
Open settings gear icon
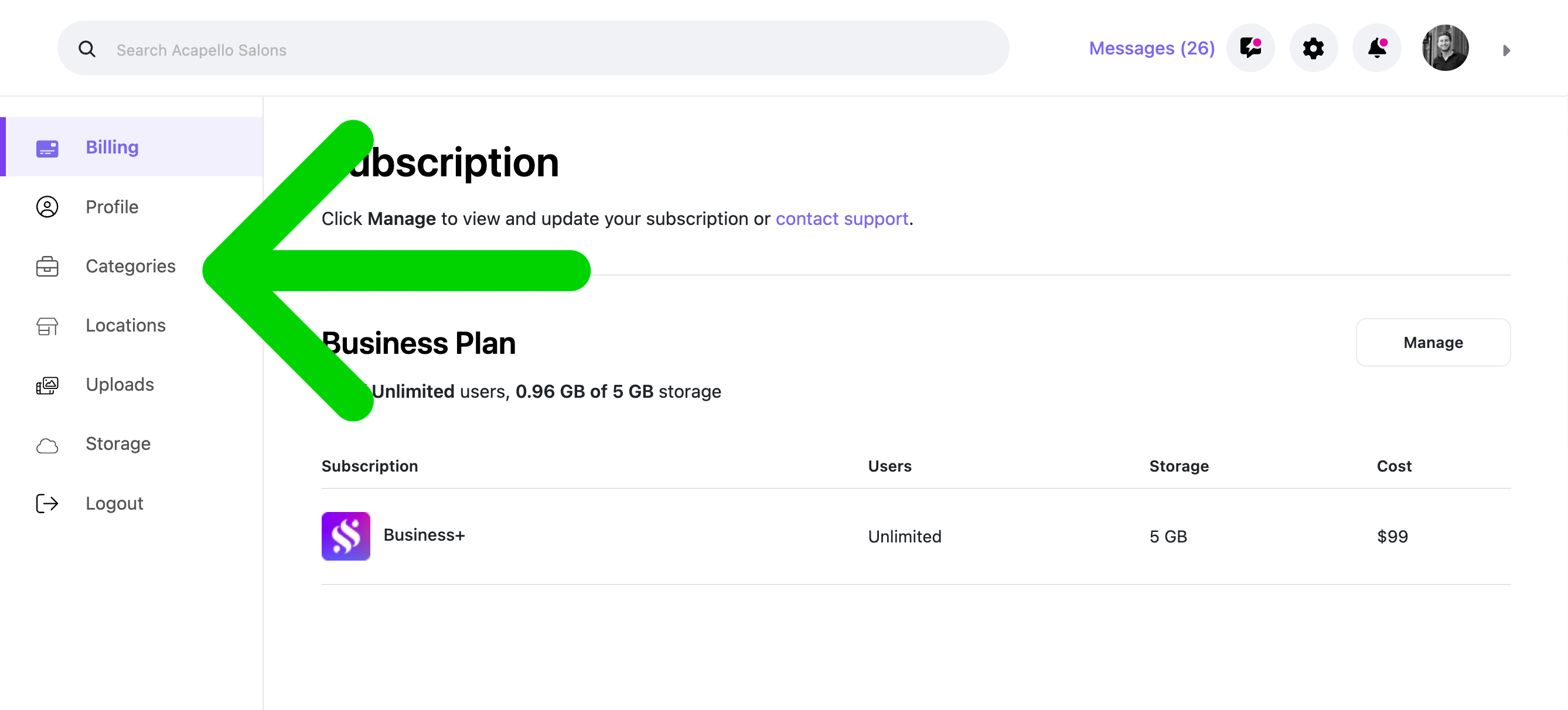pos(1313,48)
